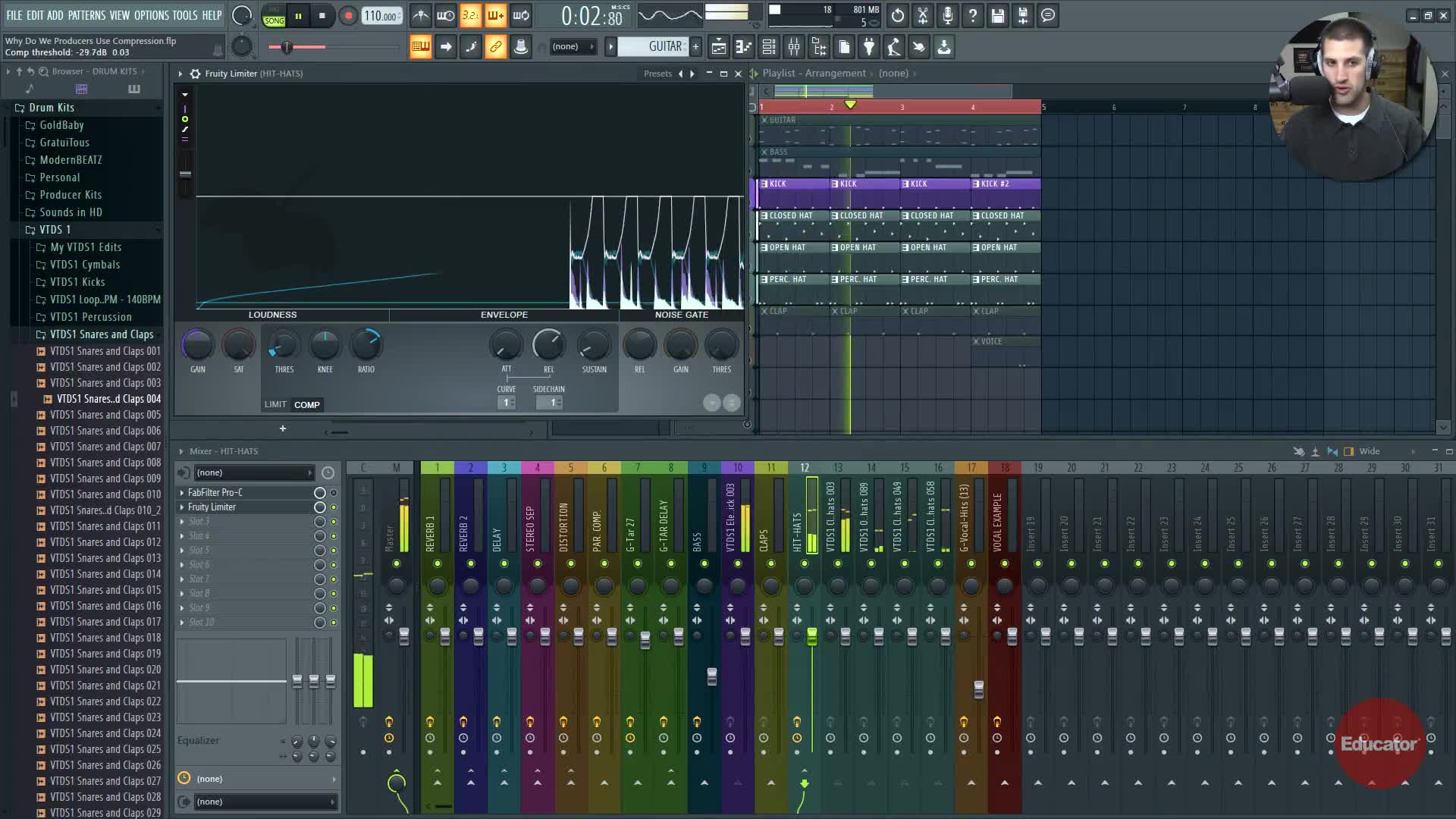Open the channel rack icon

(769, 47)
